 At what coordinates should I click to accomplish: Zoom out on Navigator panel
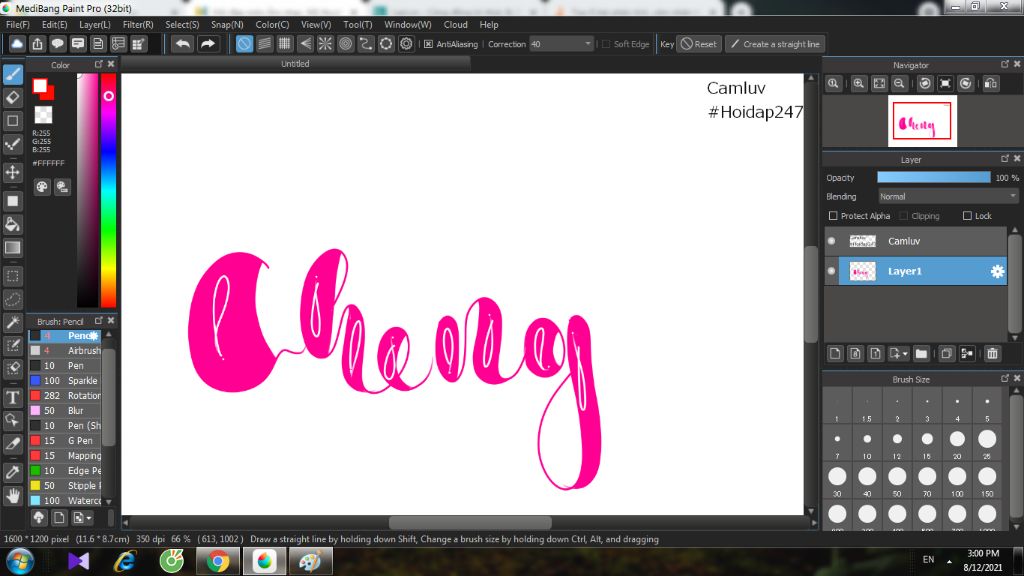[x=899, y=84]
